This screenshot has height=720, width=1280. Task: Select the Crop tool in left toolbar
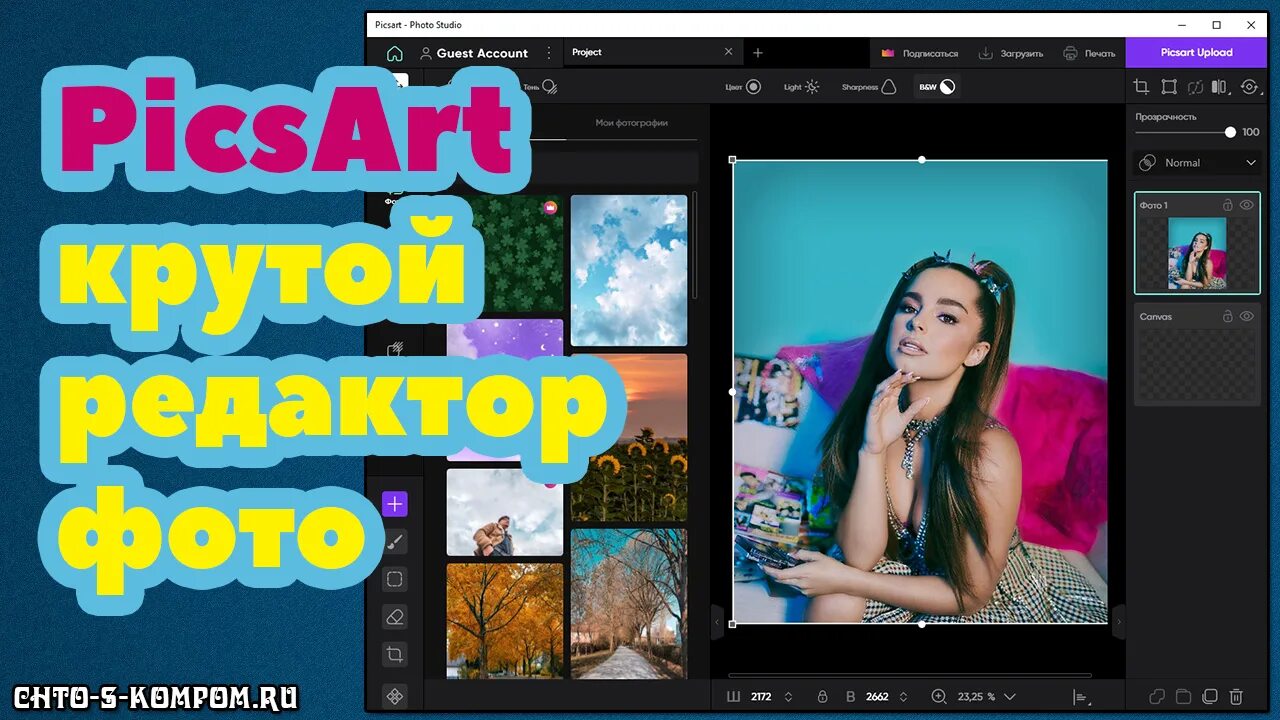coord(394,655)
